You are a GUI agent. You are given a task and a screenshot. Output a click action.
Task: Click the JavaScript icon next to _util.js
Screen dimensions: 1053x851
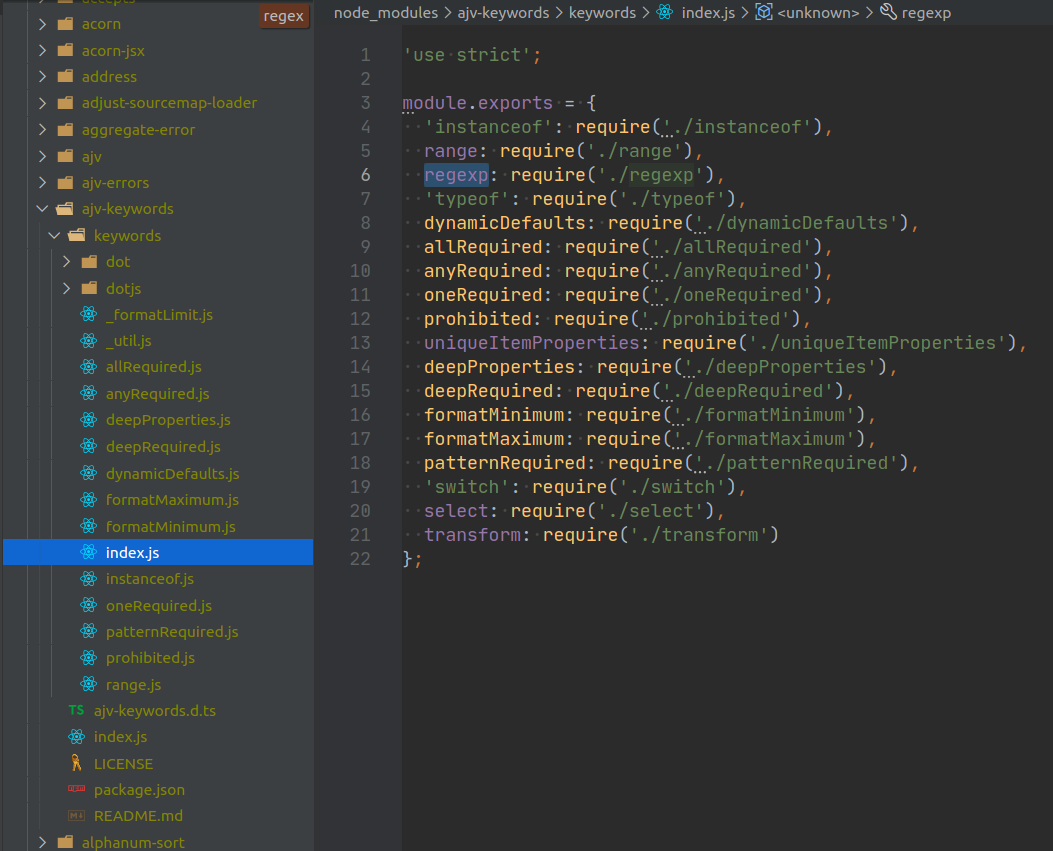(x=88, y=340)
